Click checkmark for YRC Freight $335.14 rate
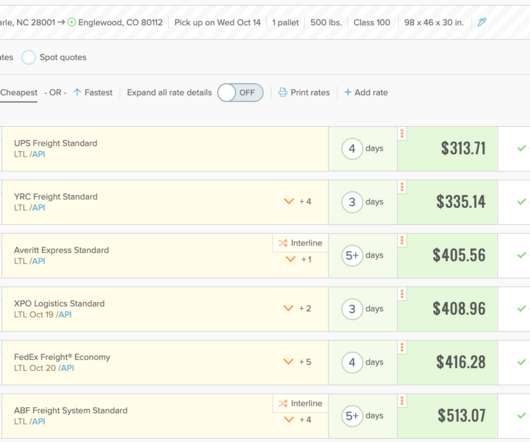The image size is (530, 442). [x=522, y=201]
